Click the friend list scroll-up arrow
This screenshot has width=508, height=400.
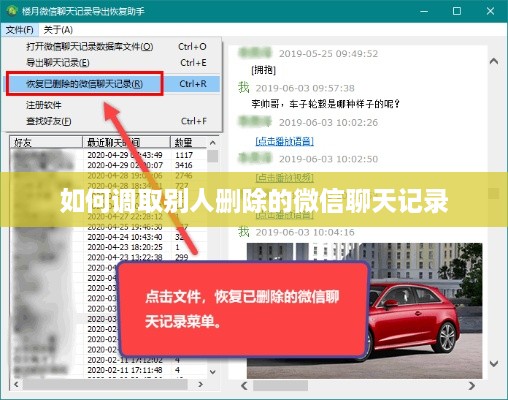point(213,143)
